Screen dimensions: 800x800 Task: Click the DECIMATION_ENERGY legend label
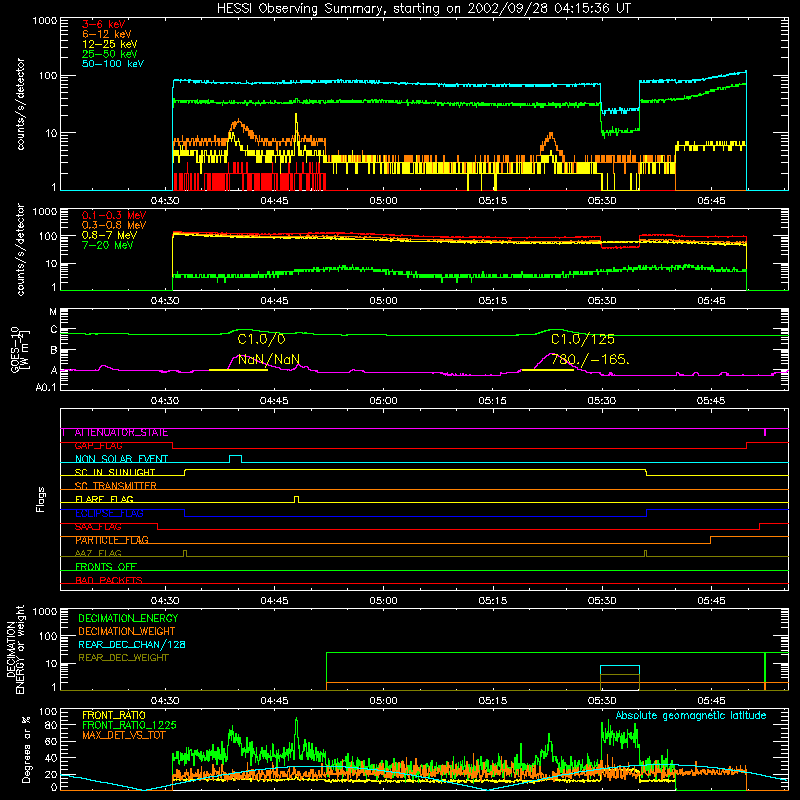(x=128, y=618)
